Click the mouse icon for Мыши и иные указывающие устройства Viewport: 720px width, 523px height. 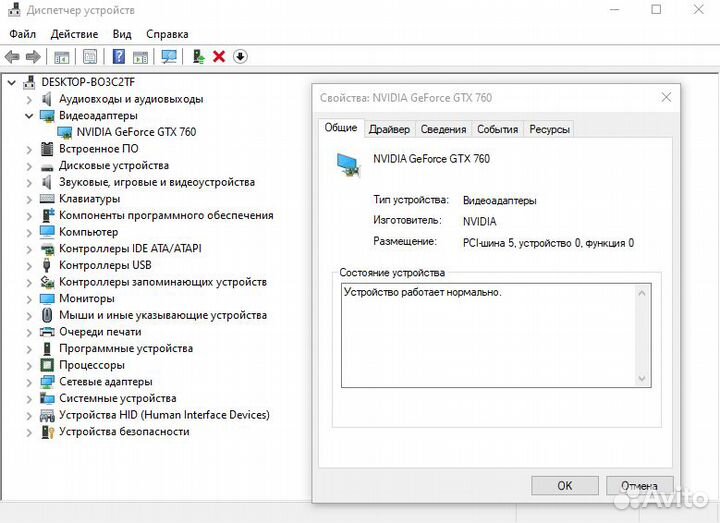tap(47, 315)
